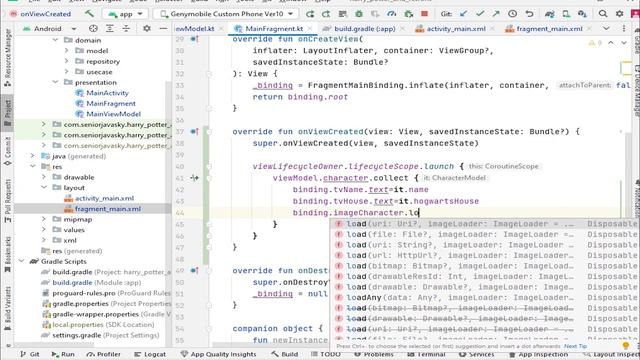Close the build.gradle (:app) tab
This screenshot has height=360, width=640.
[x=402, y=29]
